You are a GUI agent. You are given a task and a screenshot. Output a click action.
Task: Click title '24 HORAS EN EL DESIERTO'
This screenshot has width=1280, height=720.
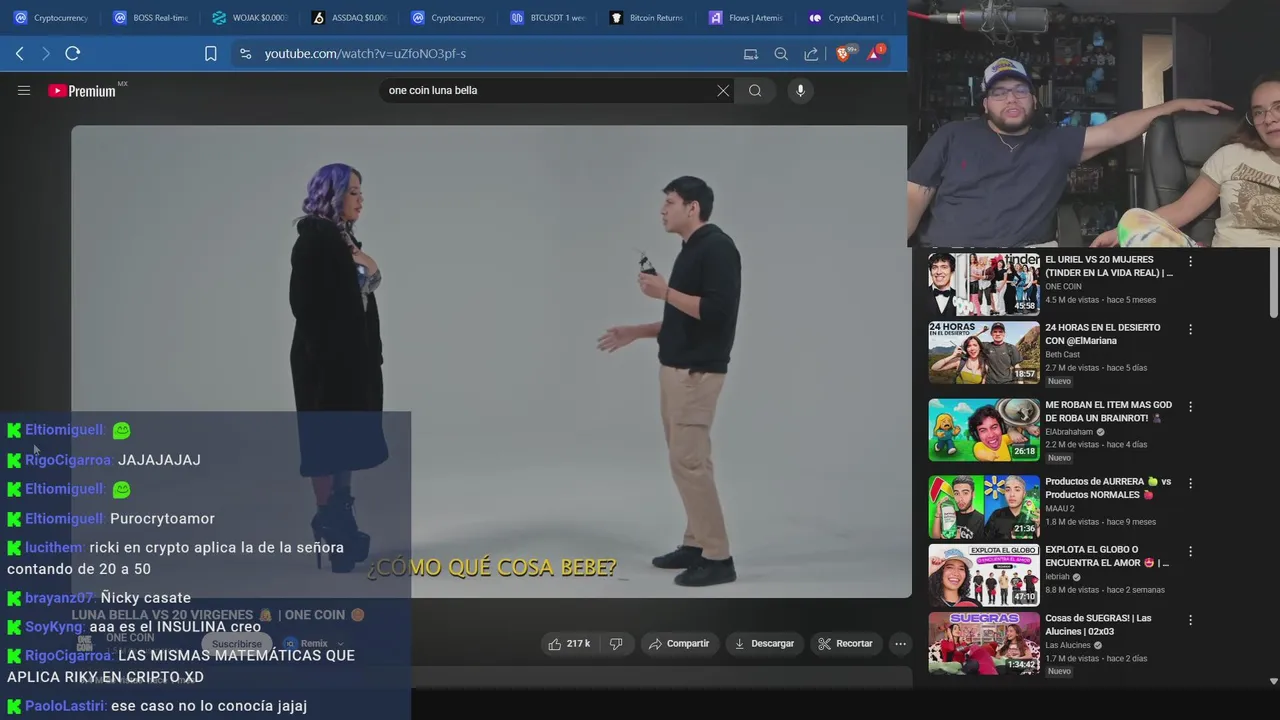coord(1103,334)
